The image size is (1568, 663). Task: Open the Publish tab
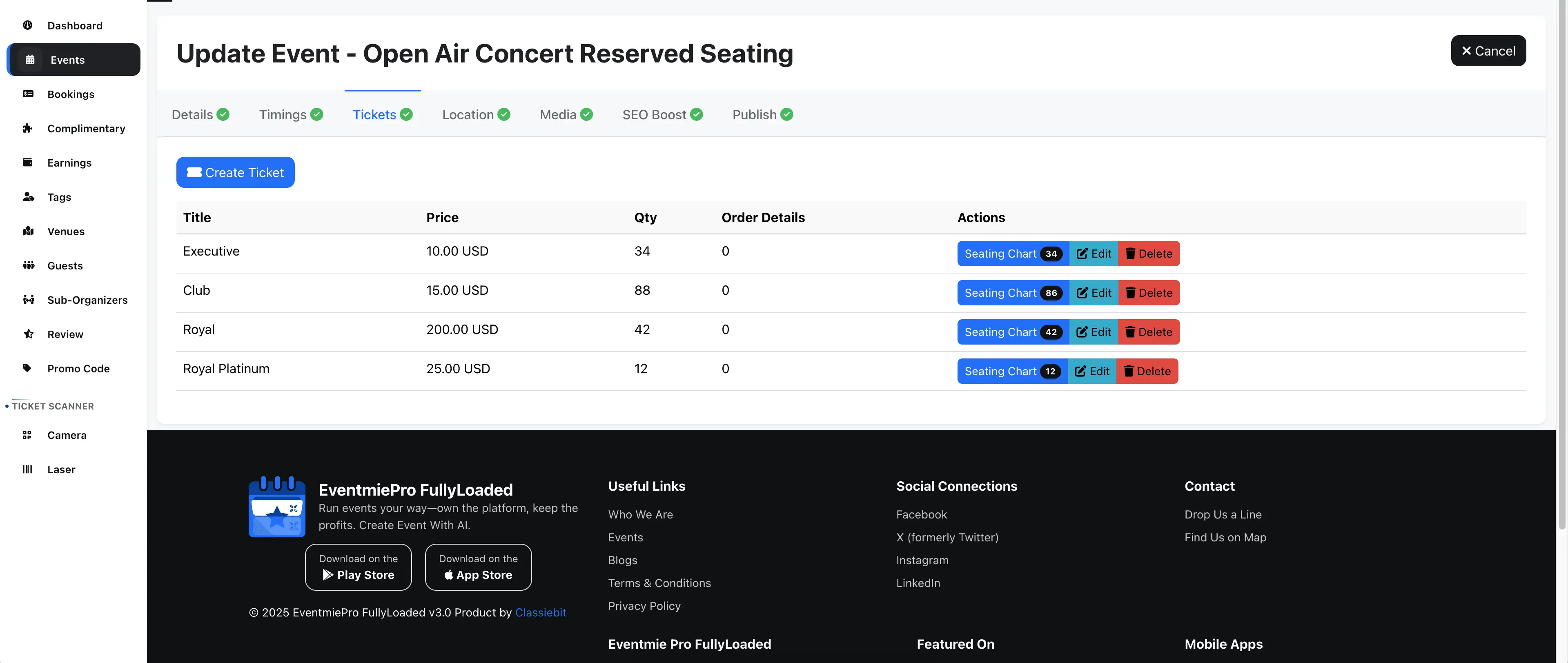point(754,114)
